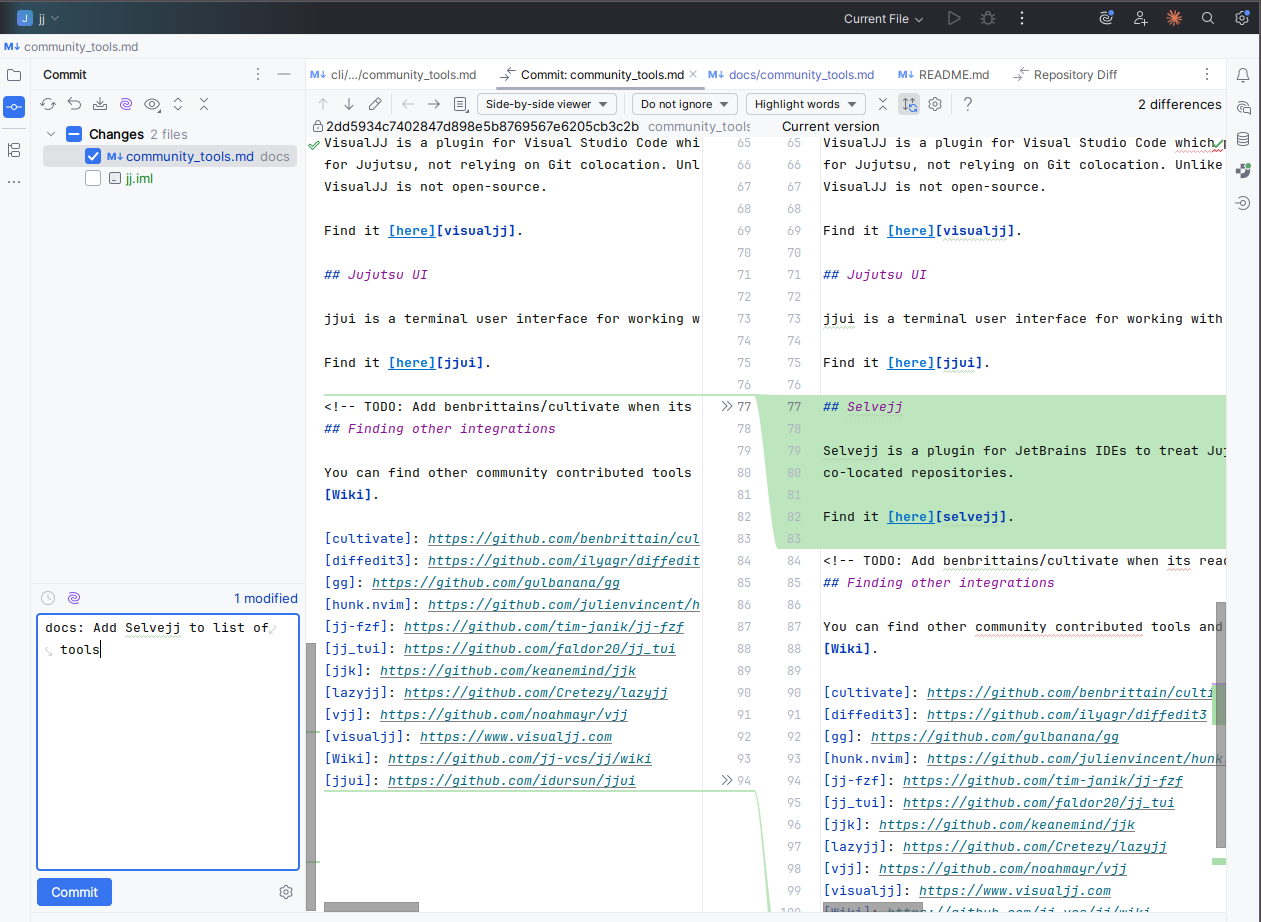Open the Current File run configuration dropdown
This screenshot has height=922, width=1261.
tap(883, 18)
